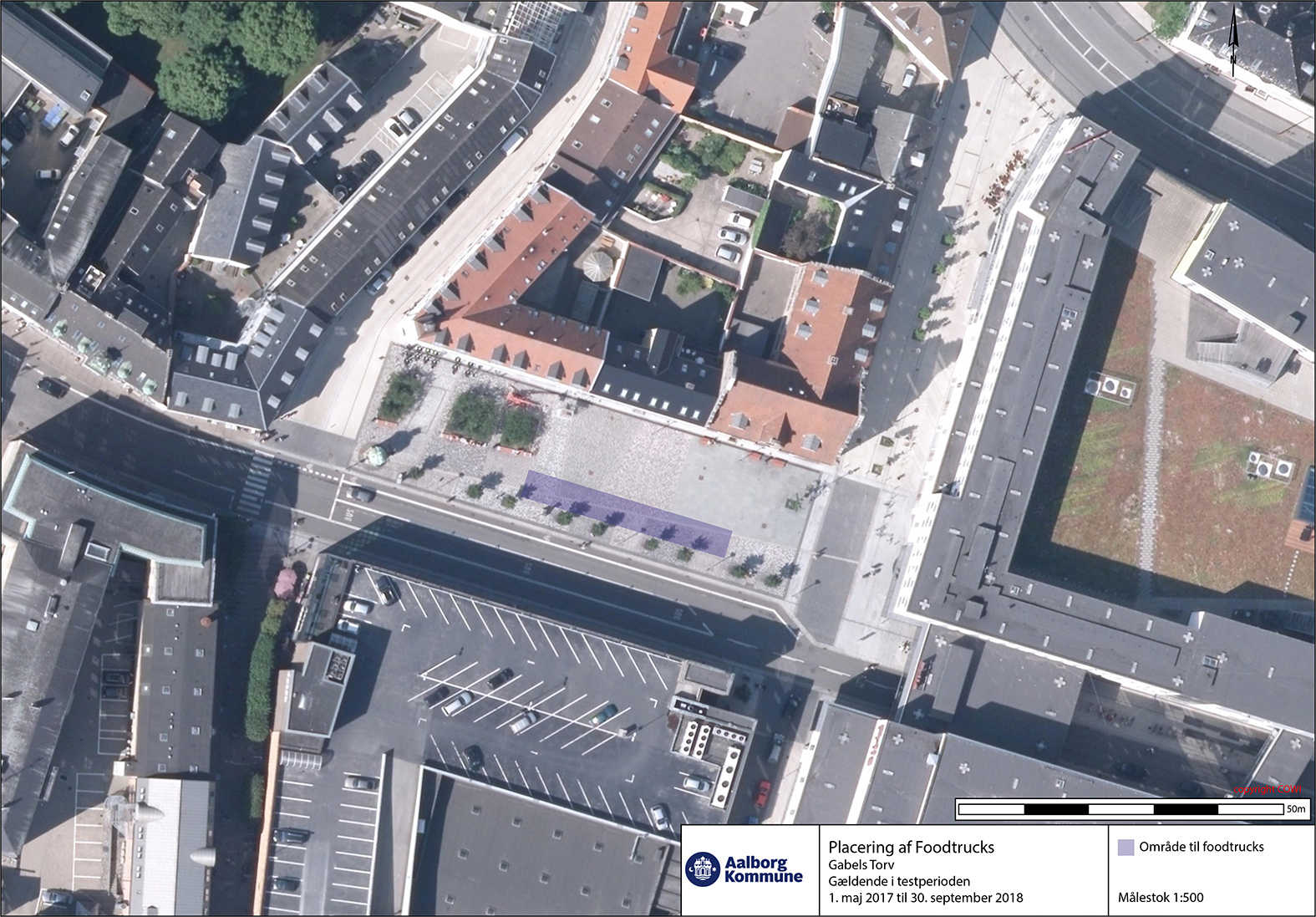The width and height of the screenshot is (1316, 917).
Task: Click the "Aalborg Kommune" wordmark text
Action: [x=763, y=869]
